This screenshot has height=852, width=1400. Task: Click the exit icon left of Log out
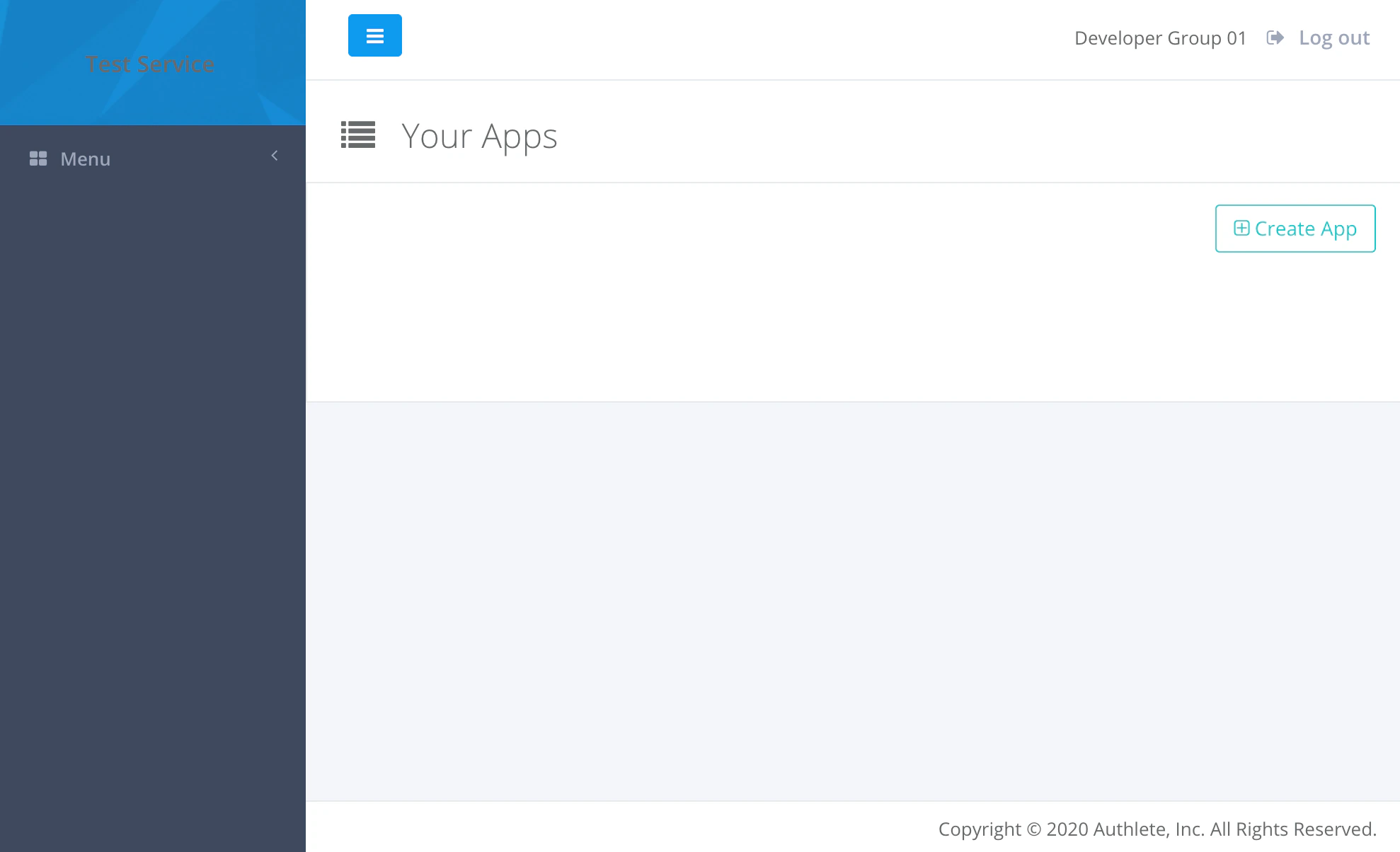coord(1275,38)
